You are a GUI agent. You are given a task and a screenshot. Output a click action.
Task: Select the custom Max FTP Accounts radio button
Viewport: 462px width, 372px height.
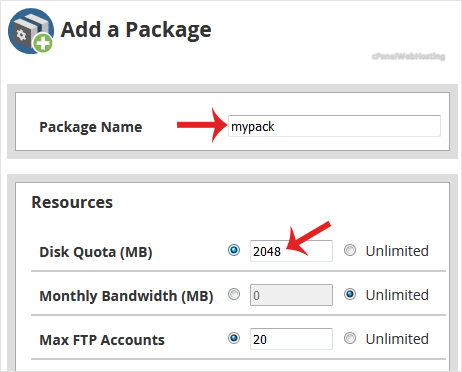pyautogui.click(x=234, y=338)
